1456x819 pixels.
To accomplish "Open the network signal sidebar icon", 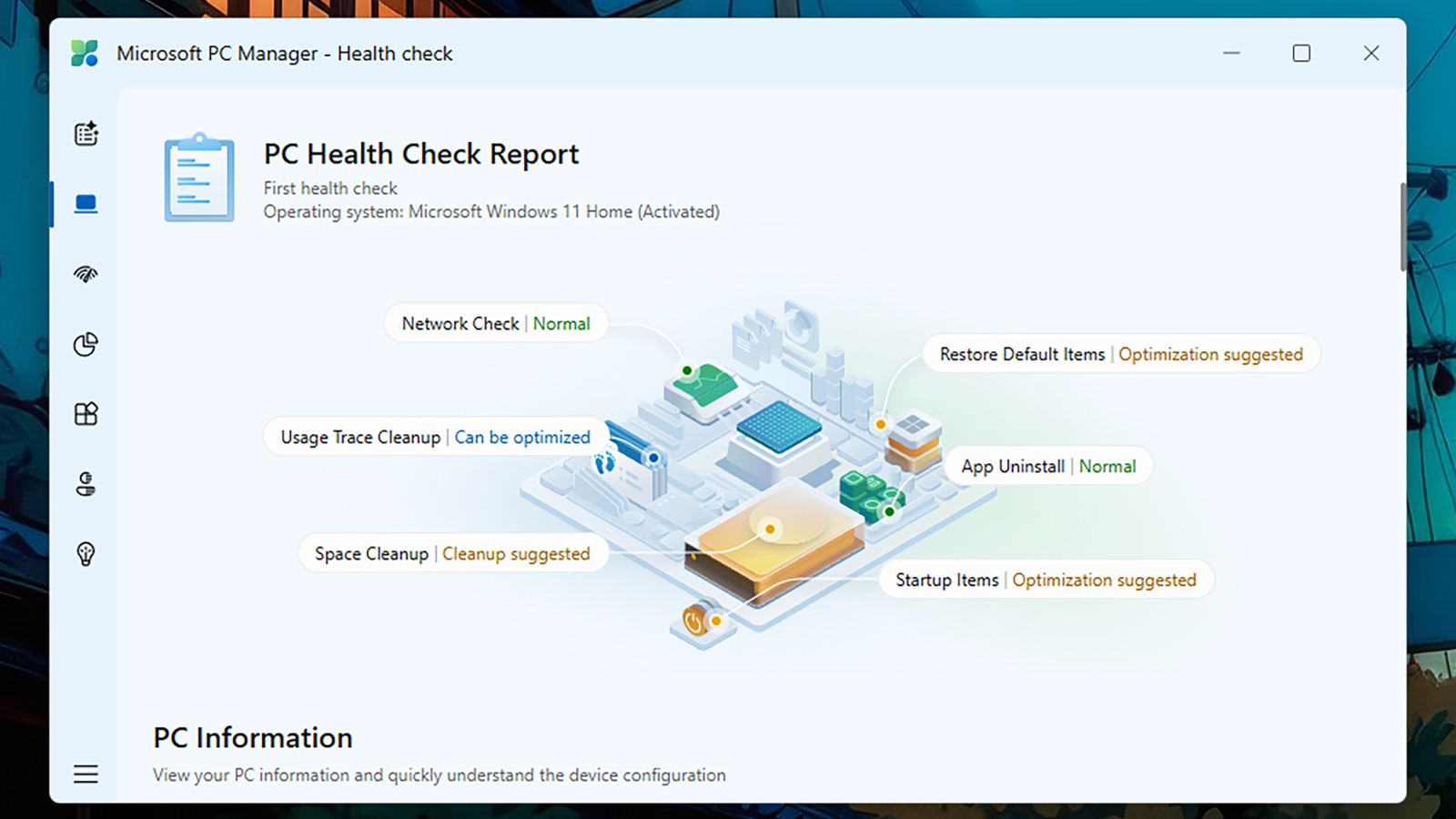I will pyautogui.click(x=86, y=274).
